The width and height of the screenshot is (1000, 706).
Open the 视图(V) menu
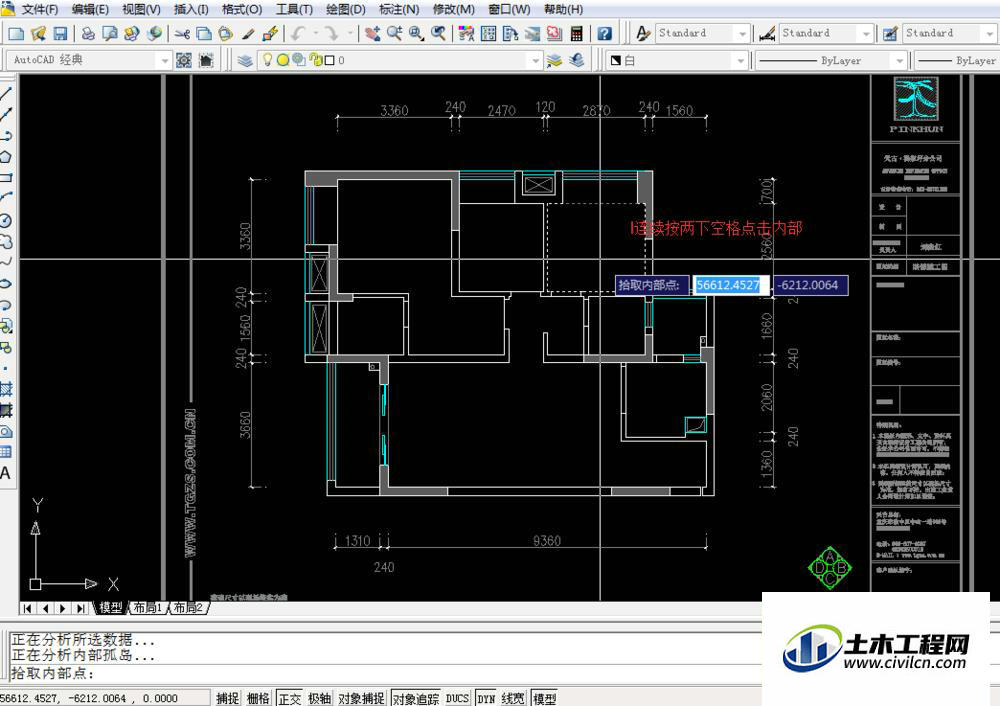point(141,10)
